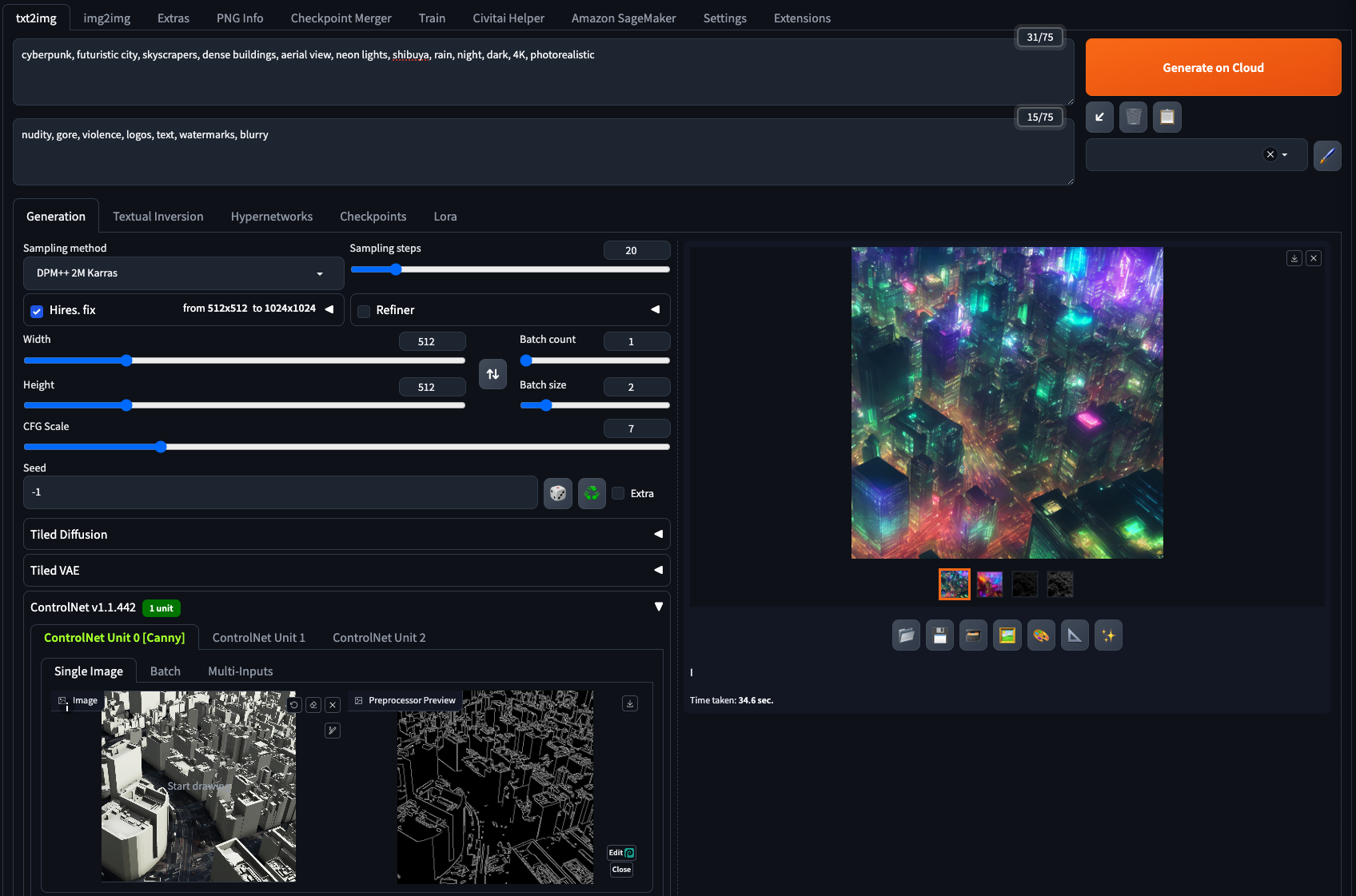Switch to the img2img tab
The height and width of the screenshot is (896, 1356).
pos(106,18)
